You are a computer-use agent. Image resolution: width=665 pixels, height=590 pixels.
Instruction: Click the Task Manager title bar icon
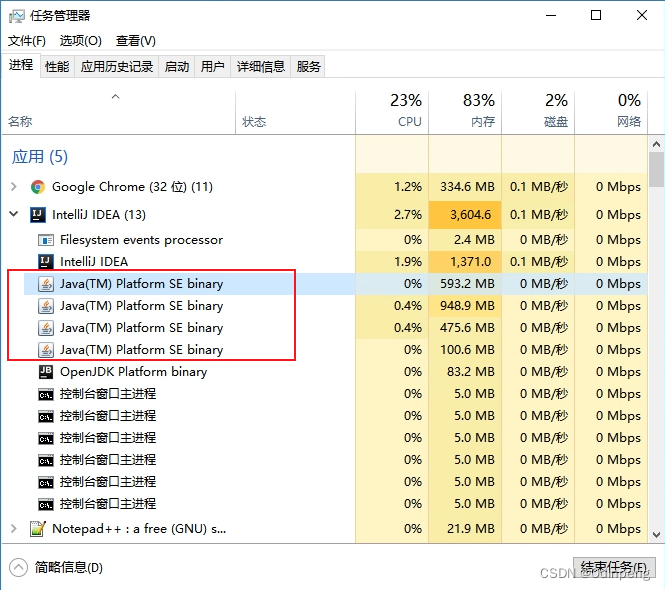17,16
